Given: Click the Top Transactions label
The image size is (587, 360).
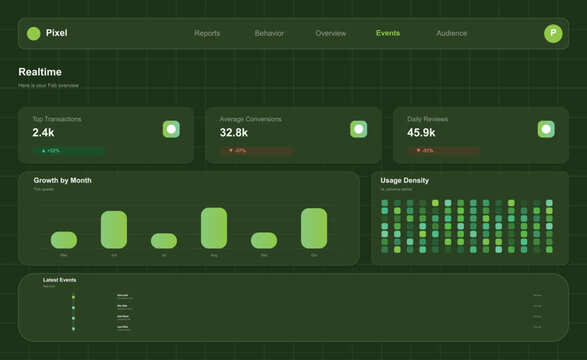Looking at the screenshot, I should (x=57, y=119).
